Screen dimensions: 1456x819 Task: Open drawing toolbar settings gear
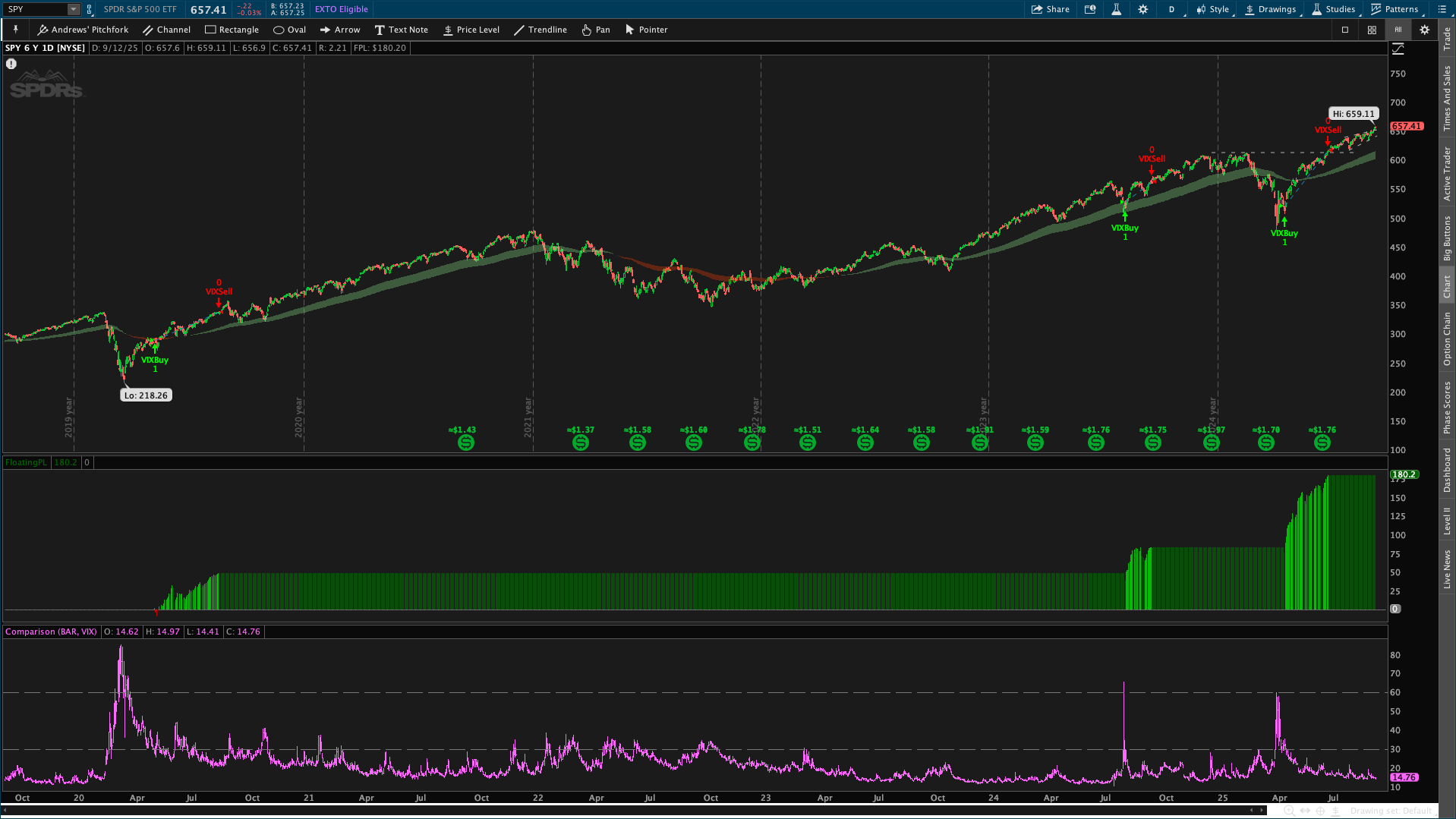(1424, 30)
